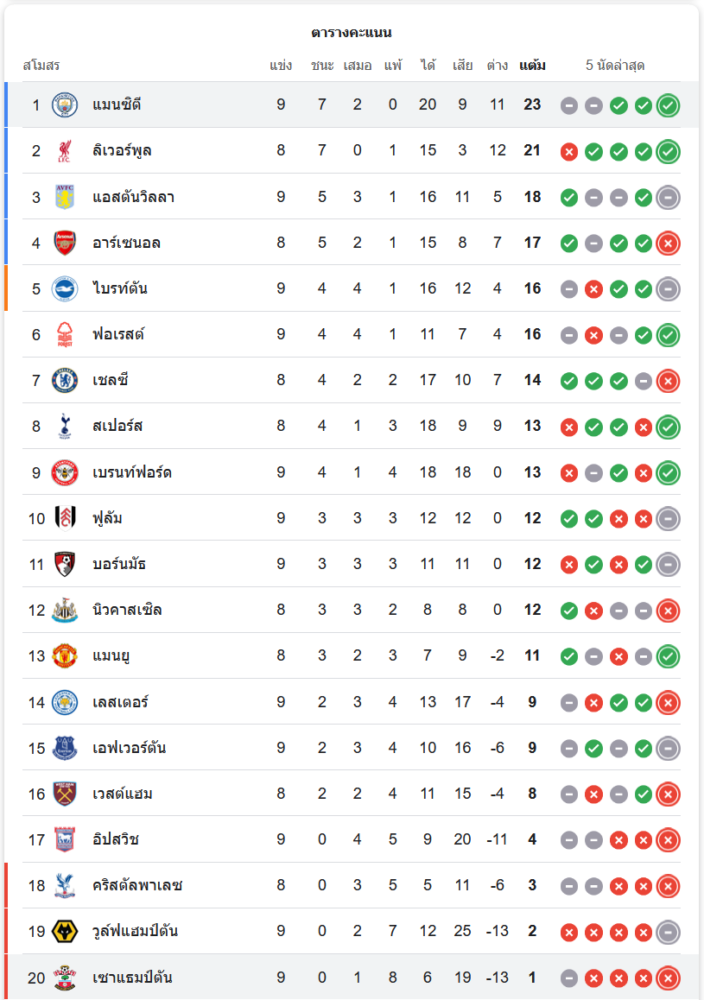Click the Wolverhampton wolf crest
This screenshot has height=1000, width=704.
(65, 932)
